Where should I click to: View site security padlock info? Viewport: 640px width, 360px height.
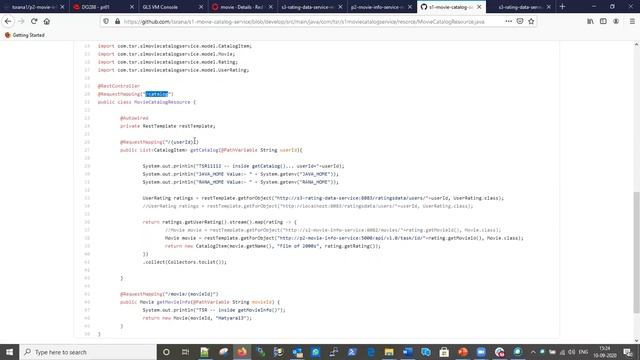coord(117,21)
